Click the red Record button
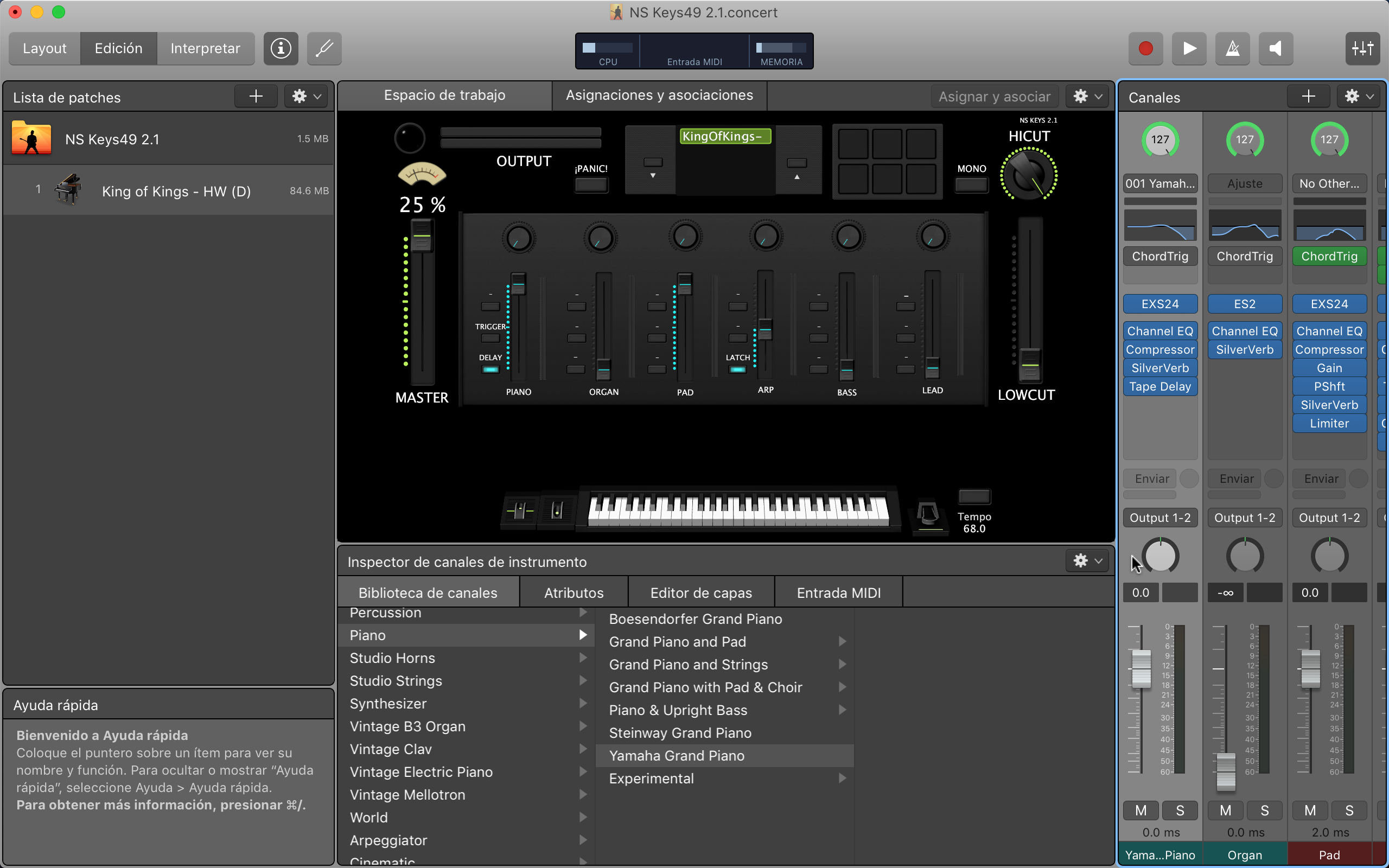Screen dimensions: 1389x868 1145,48
